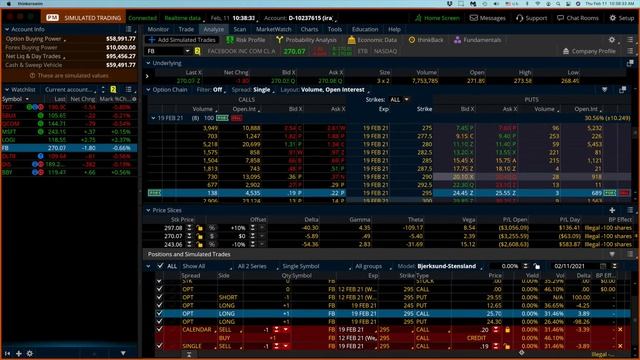Open the symbol field dropdown arrow
Screen dimensions: 640x360
click(187, 51)
